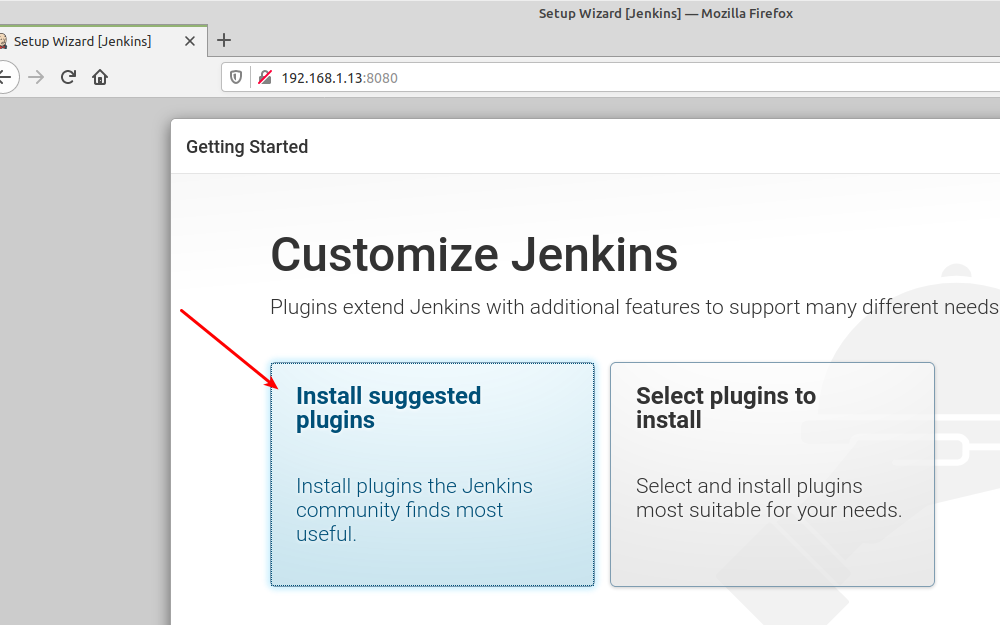Screen dimensions: 1000x625
Task: Focus the address bar showing 192.168.1.13
Action: 600,77
